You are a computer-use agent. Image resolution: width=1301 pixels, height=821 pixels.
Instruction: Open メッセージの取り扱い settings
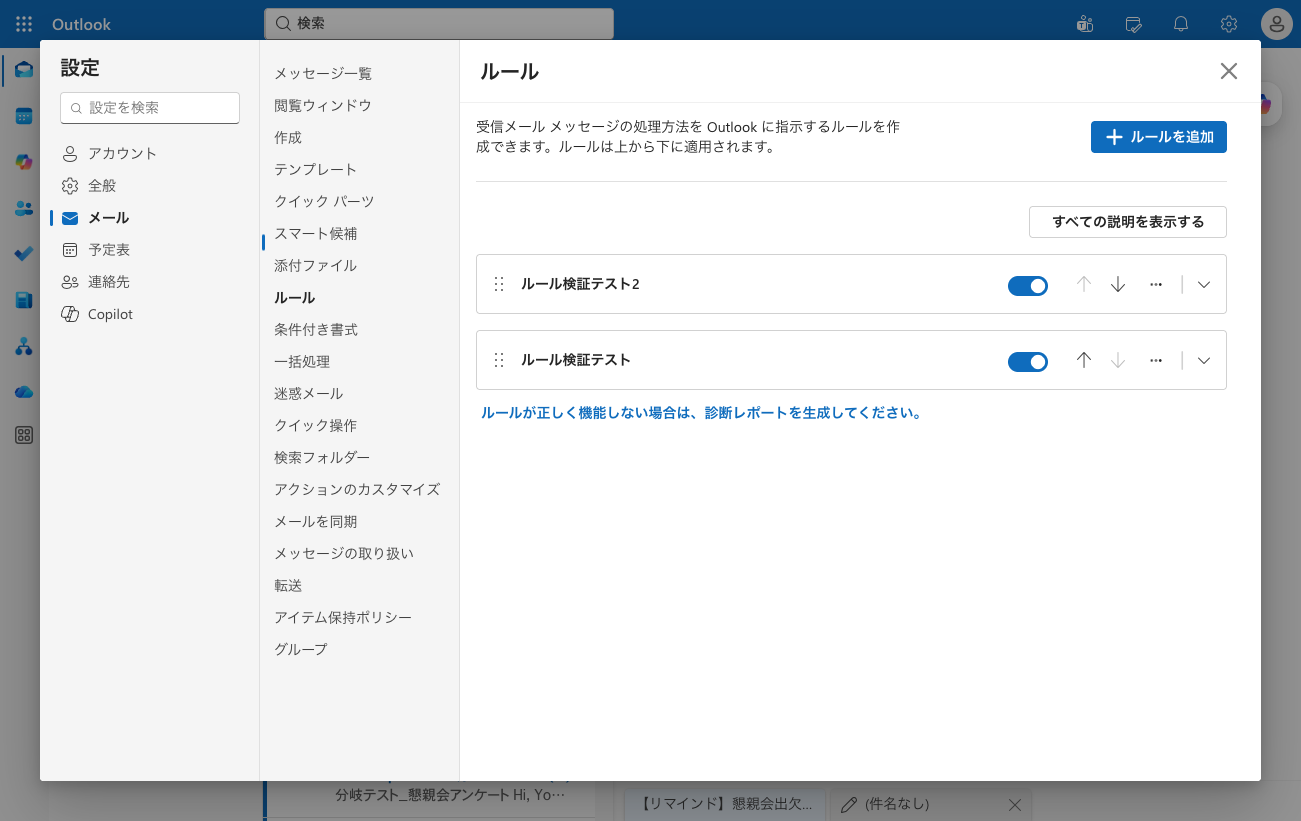344,554
